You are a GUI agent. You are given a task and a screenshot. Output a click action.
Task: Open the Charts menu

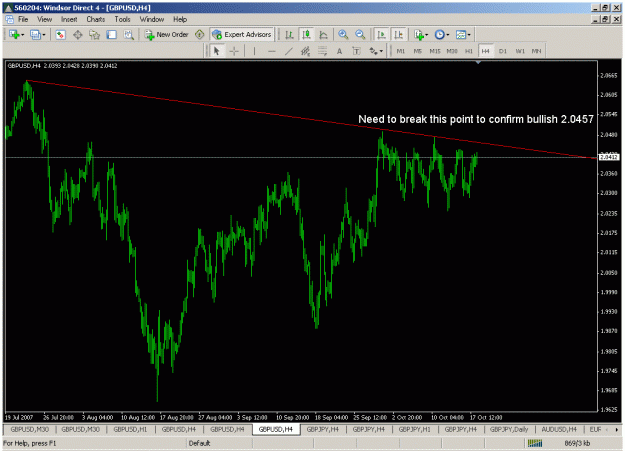coord(96,19)
